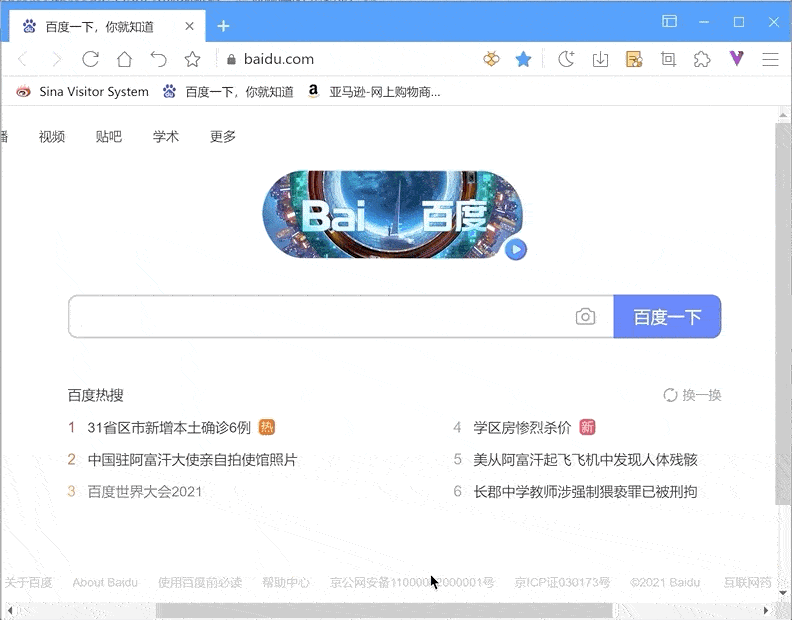Screen dimensions: 792x620
Task: Click the camera image search icon
Action: [x=585, y=316]
